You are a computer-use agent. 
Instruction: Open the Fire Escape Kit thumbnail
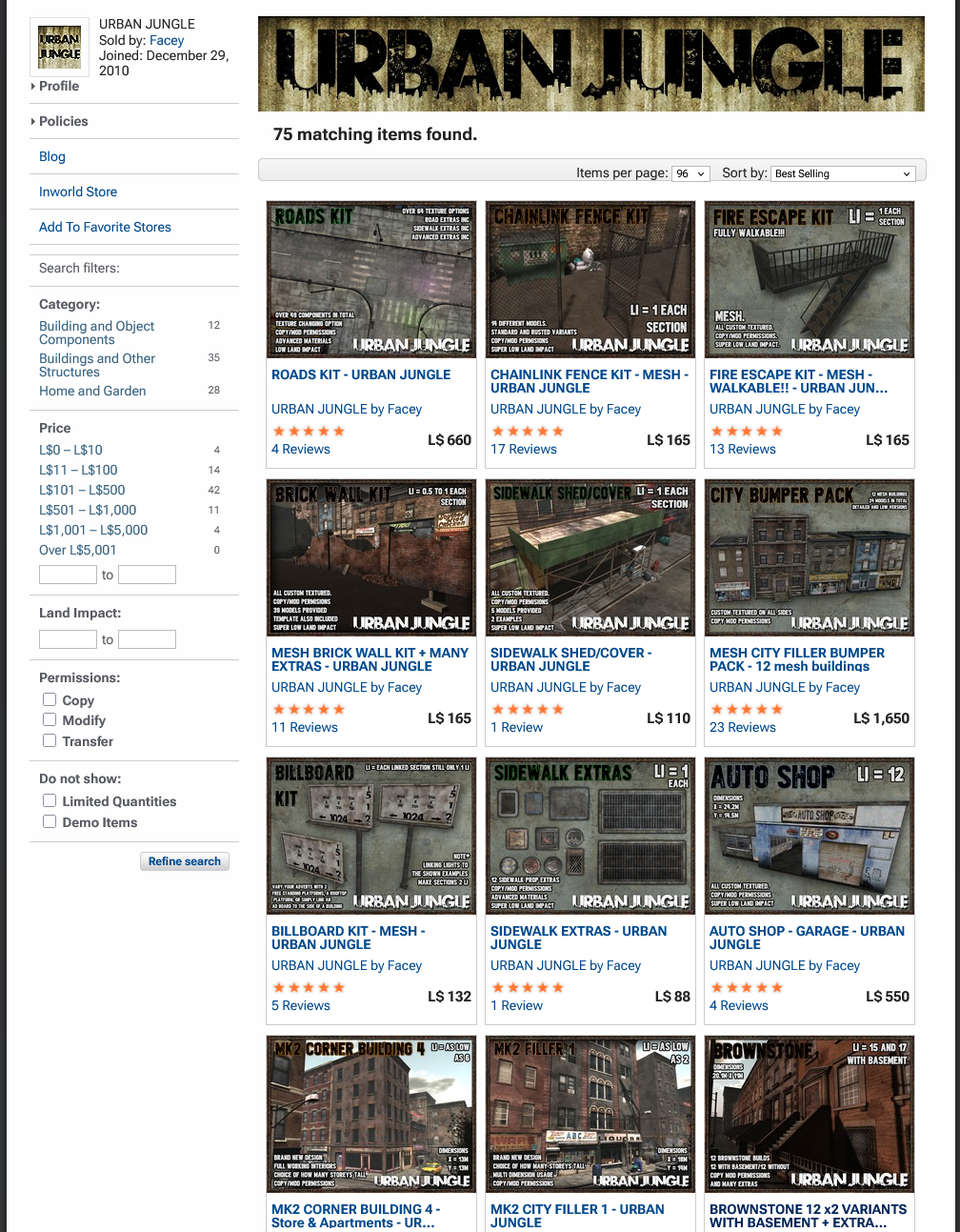tap(810, 279)
